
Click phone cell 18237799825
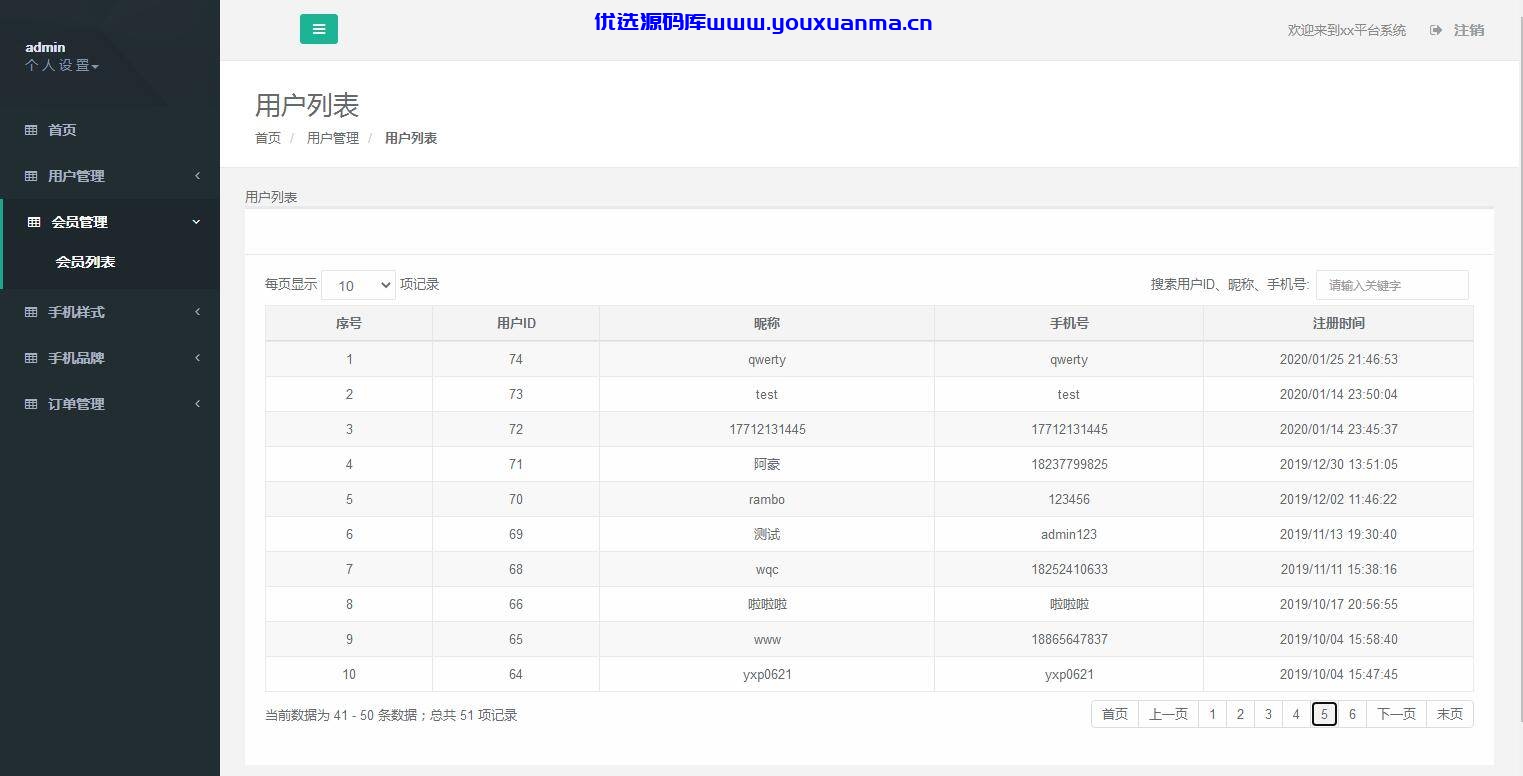[x=1069, y=464]
